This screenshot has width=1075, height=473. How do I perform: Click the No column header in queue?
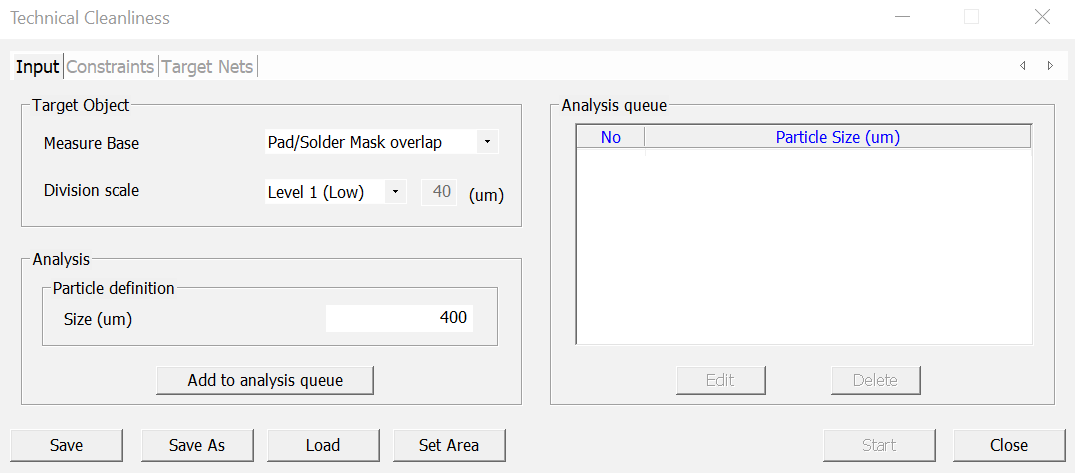tap(611, 137)
